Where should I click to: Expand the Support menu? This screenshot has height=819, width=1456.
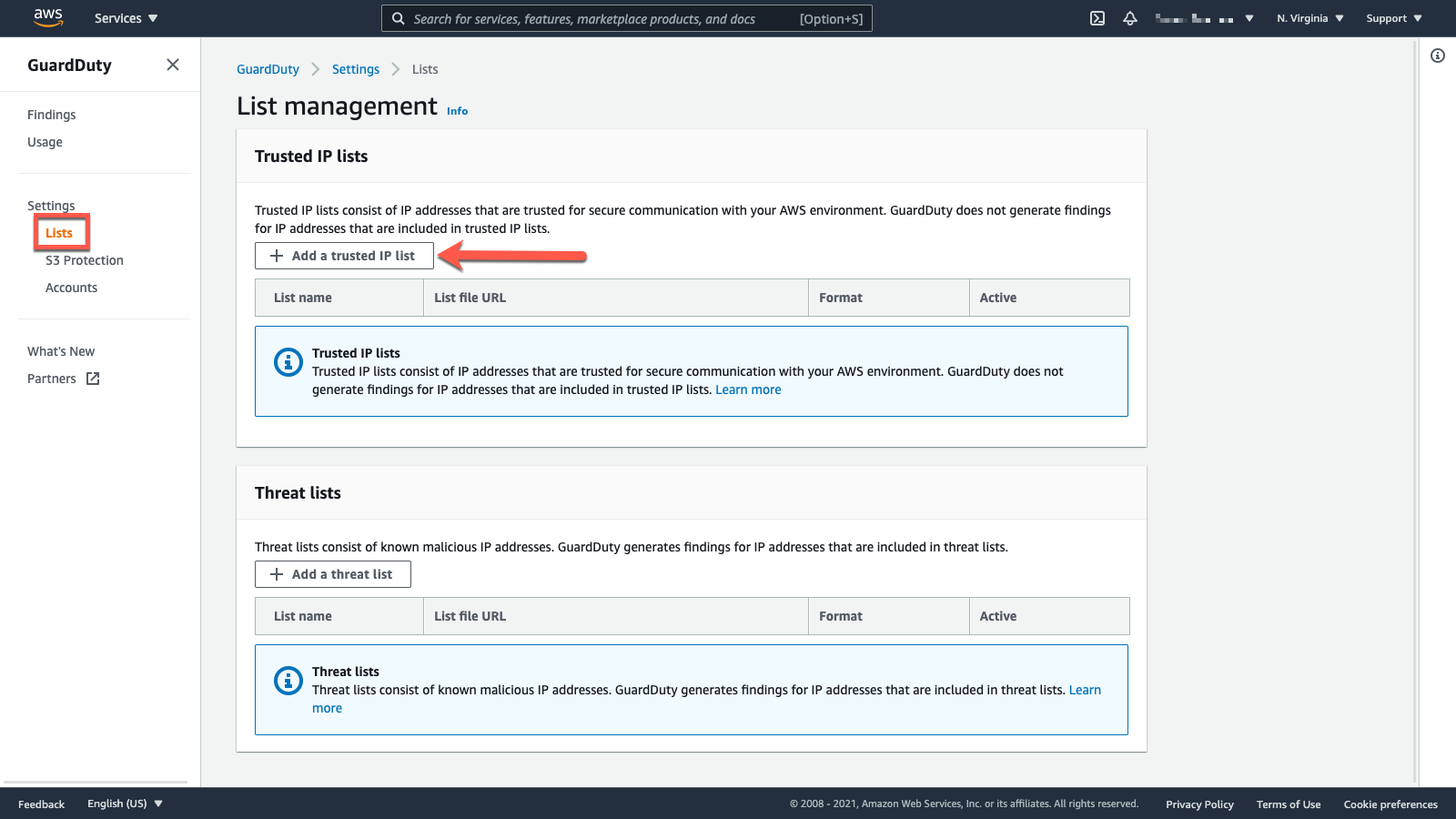(x=1394, y=18)
